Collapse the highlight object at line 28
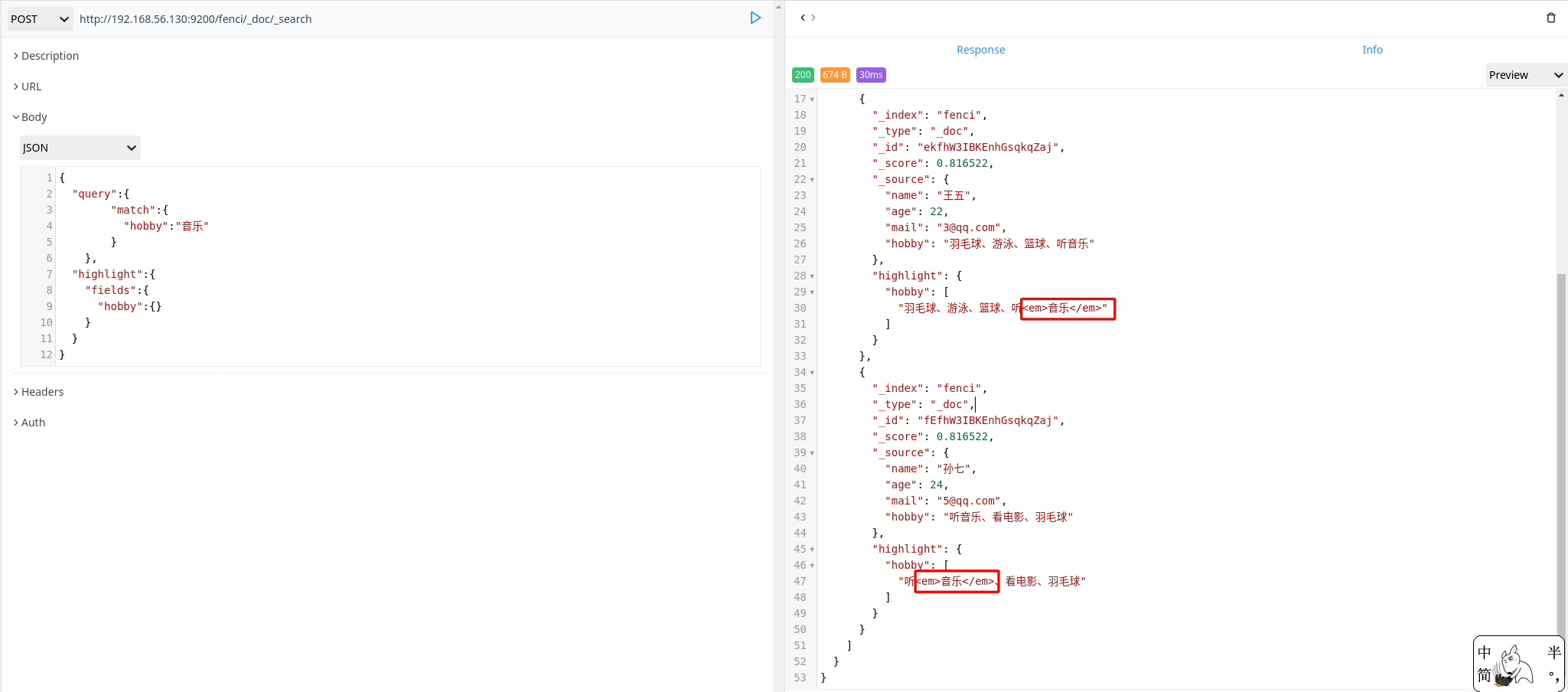 coord(812,276)
